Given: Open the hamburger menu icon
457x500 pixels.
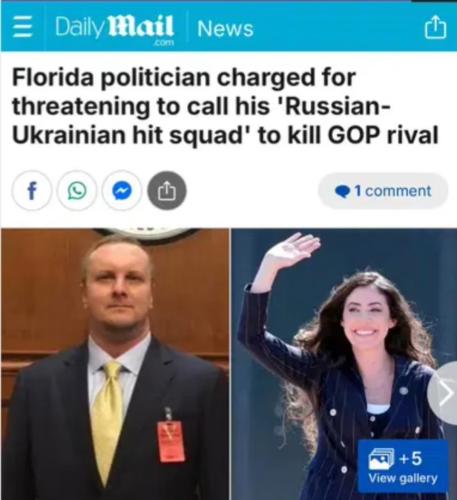Looking at the screenshot, I should click(23, 28).
